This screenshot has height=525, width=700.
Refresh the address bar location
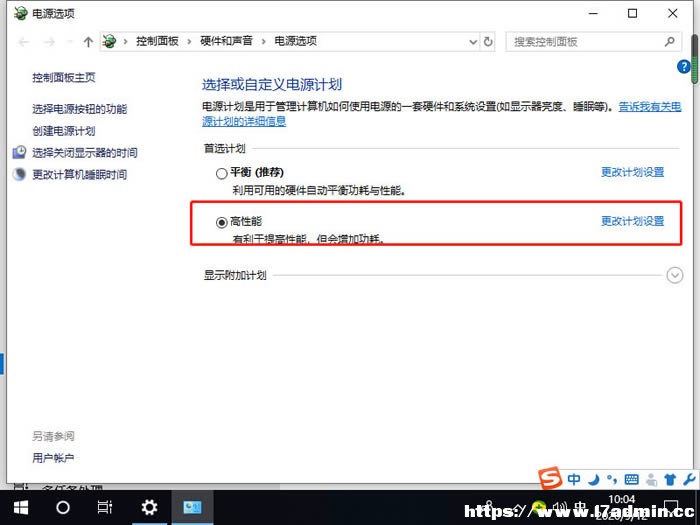point(488,42)
